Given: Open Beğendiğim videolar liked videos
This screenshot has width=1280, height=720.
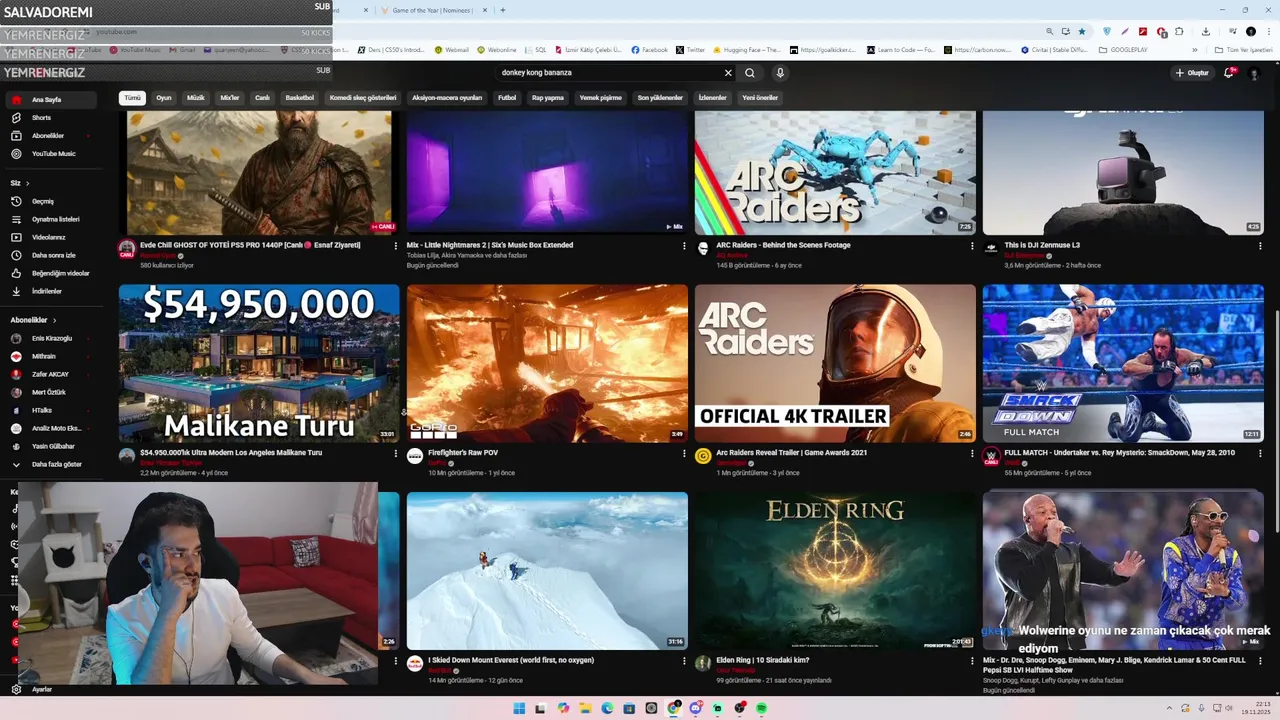Looking at the screenshot, I should (x=60, y=273).
